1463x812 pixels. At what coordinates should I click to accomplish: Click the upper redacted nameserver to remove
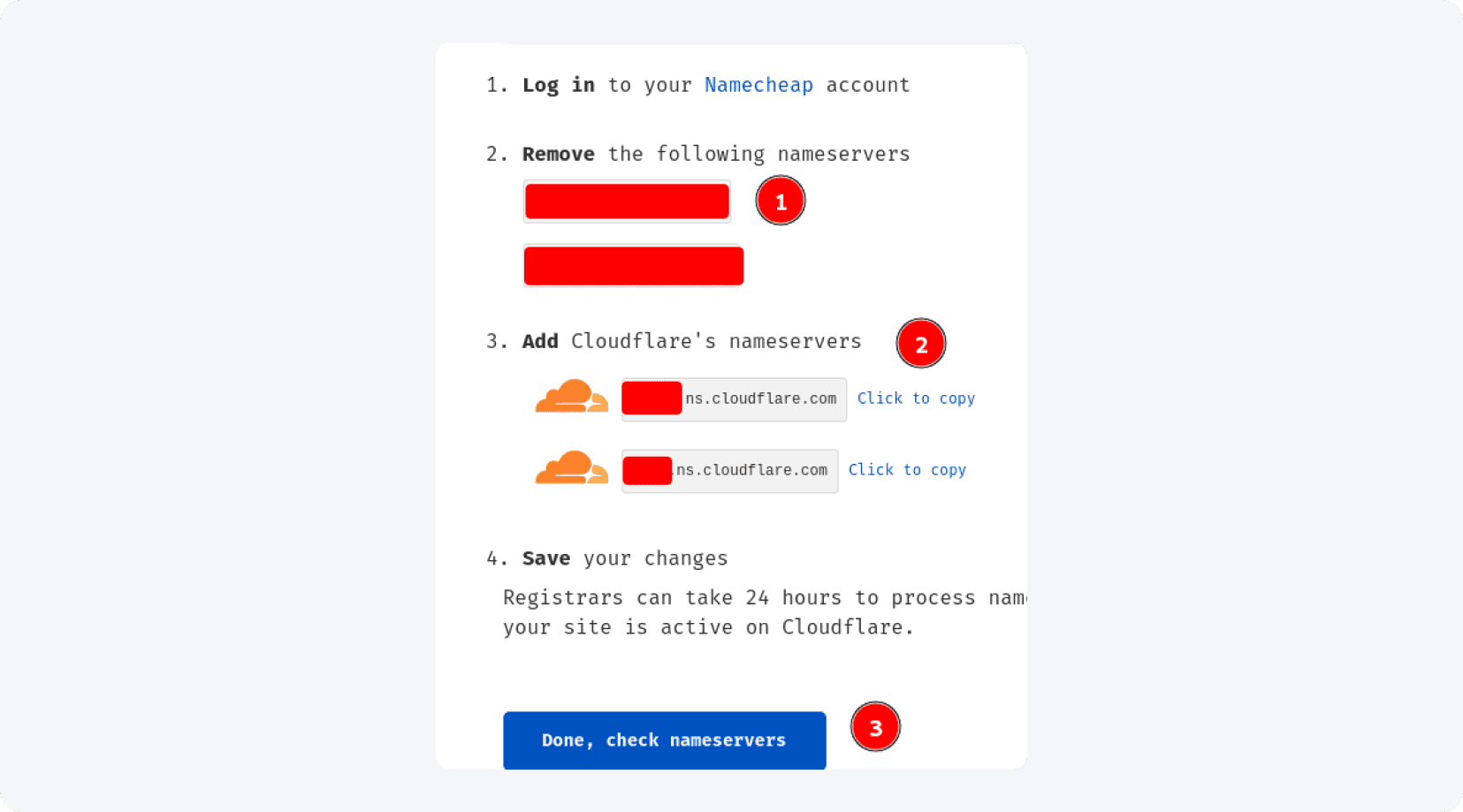[x=627, y=201]
